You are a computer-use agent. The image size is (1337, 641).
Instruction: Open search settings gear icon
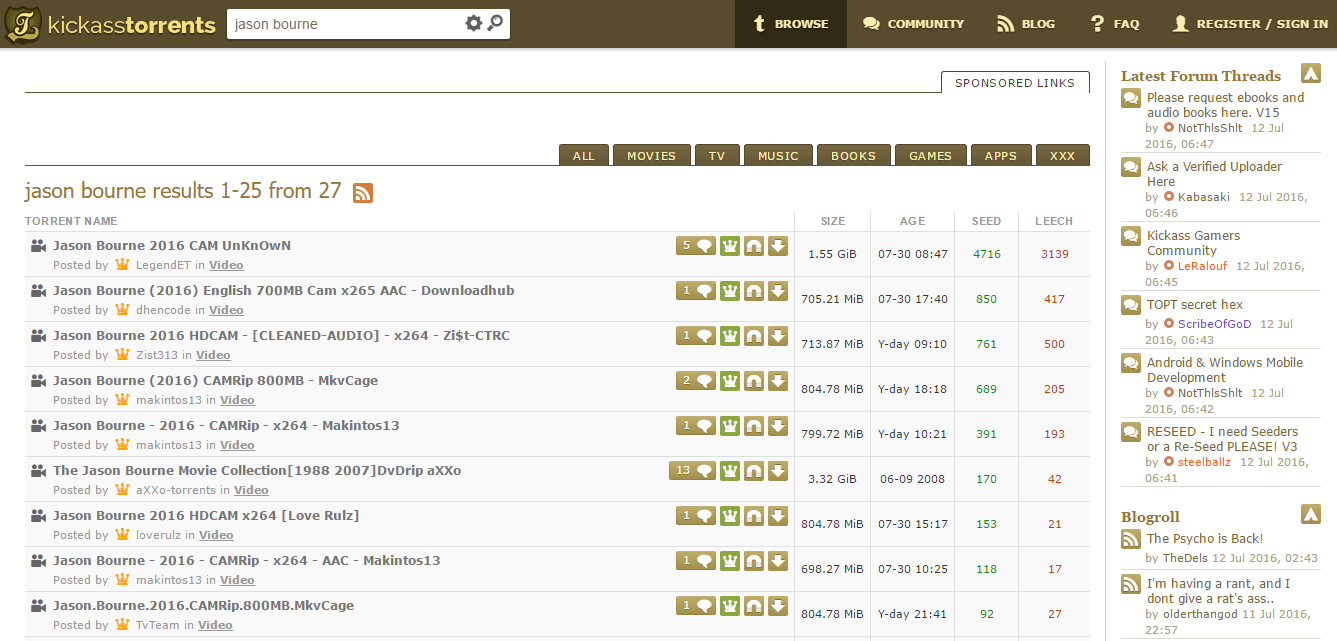(x=473, y=24)
